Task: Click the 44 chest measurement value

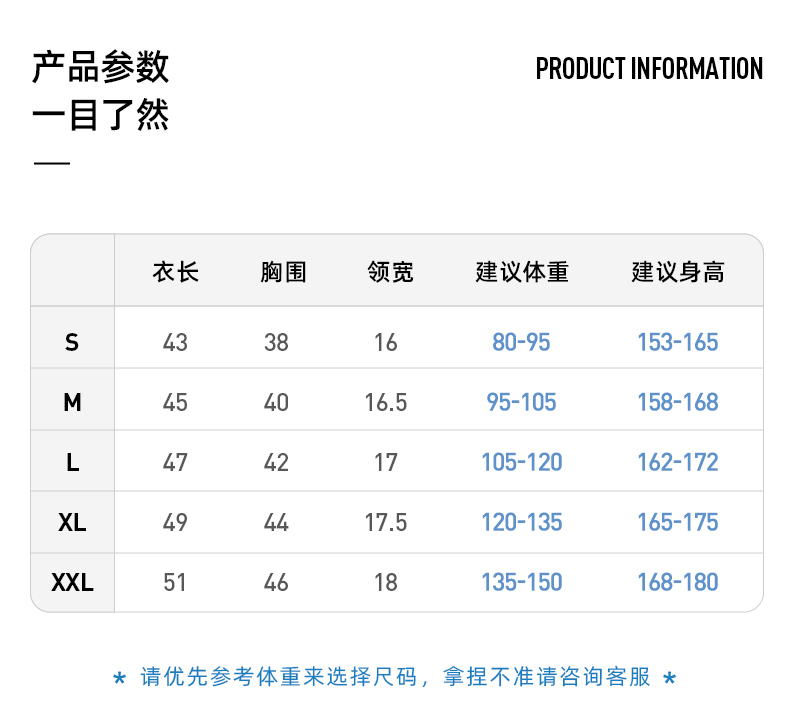Action: point(276,523)
